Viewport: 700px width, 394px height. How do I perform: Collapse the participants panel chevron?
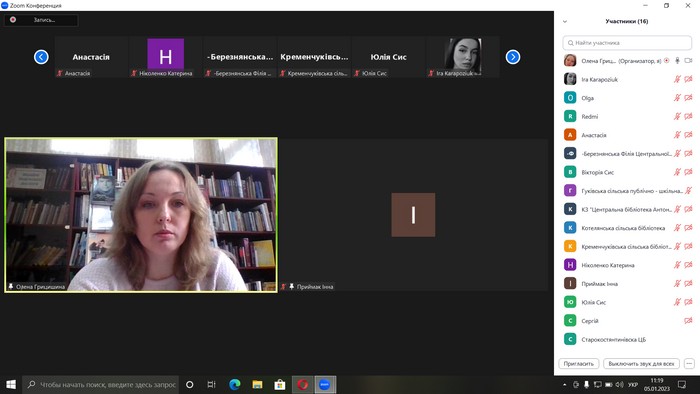(x=565, y=21)
